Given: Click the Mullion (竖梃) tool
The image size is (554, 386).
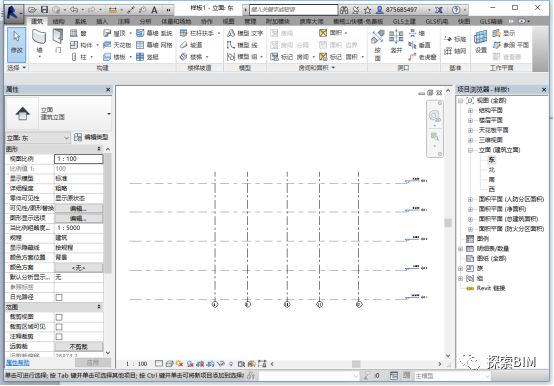Looking at the screenshot, I should pyautogui.click(x=147, y=57).
